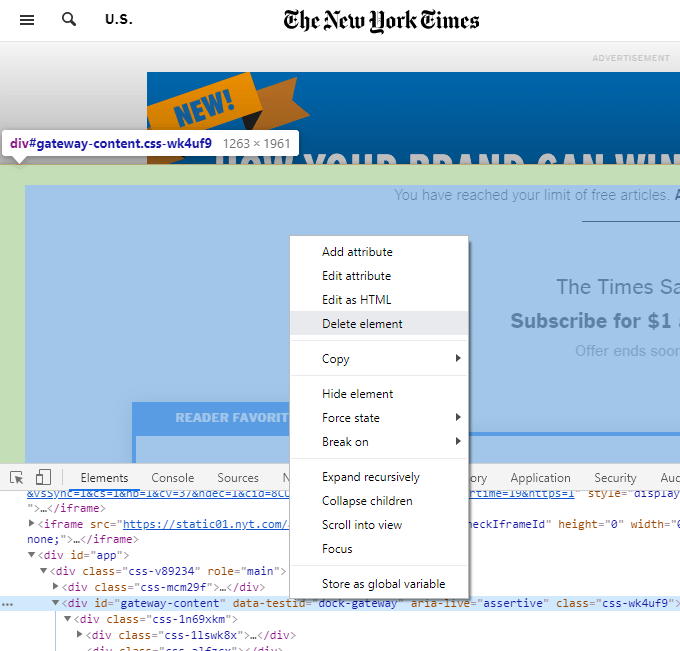Activate the inspect element picker icon
This screenshot has width=680, height=651.
[x=17, y=478]
